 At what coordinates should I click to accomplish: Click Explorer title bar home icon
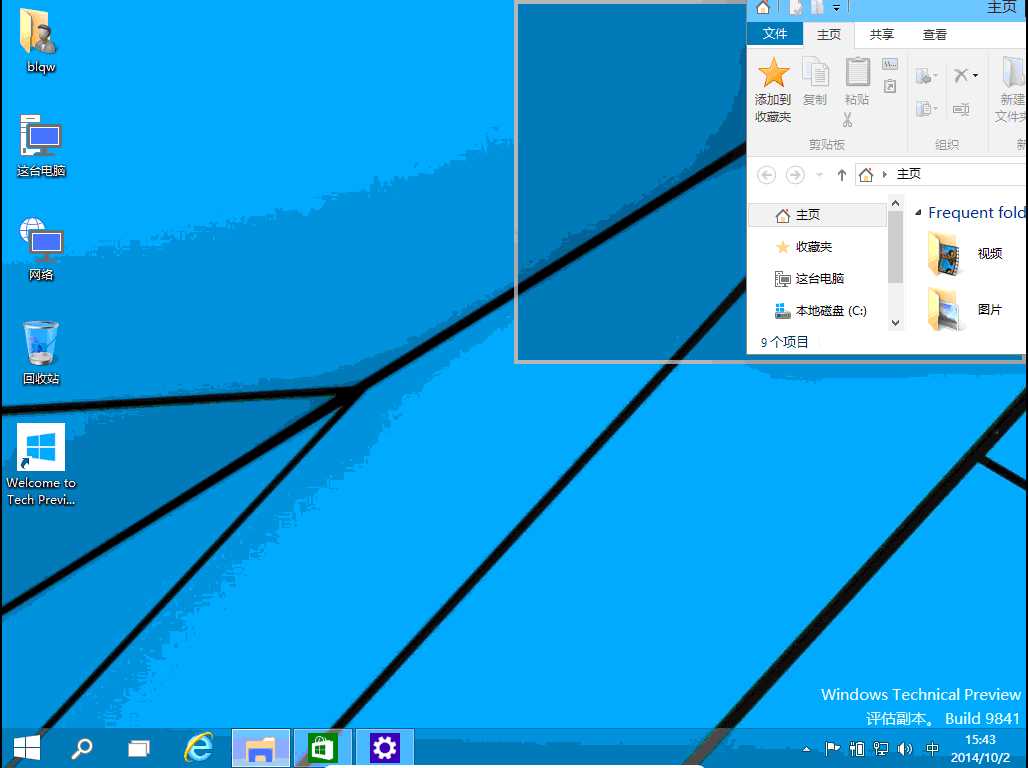(762, 7)
